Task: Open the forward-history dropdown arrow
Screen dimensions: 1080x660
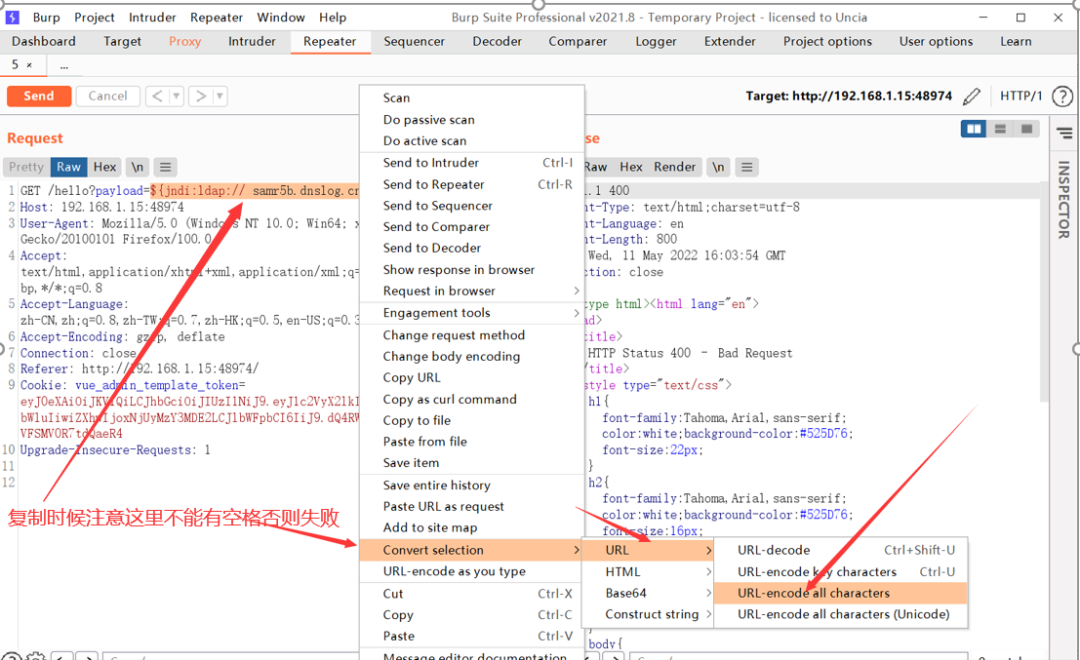Action: [x=220, y=96]
